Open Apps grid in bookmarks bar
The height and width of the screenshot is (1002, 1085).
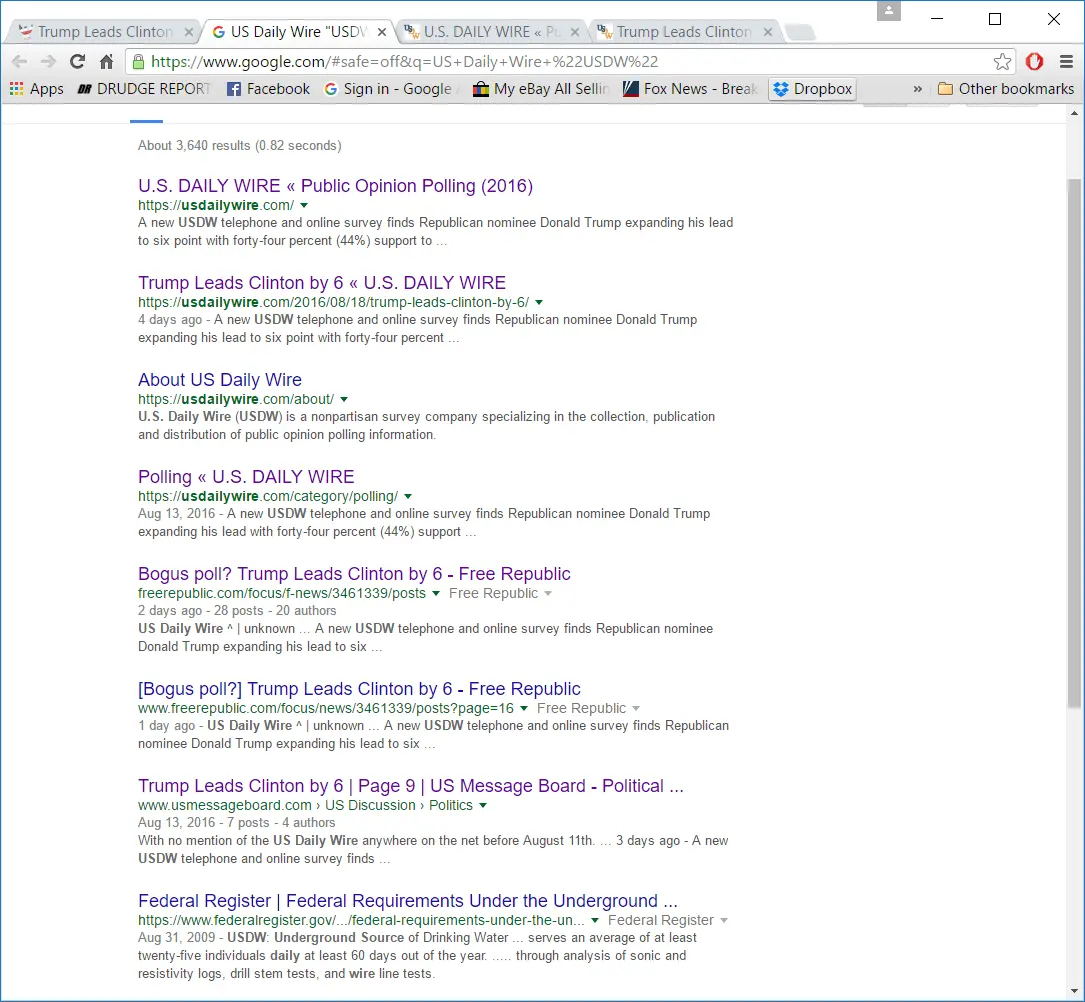tap(37, 89)
